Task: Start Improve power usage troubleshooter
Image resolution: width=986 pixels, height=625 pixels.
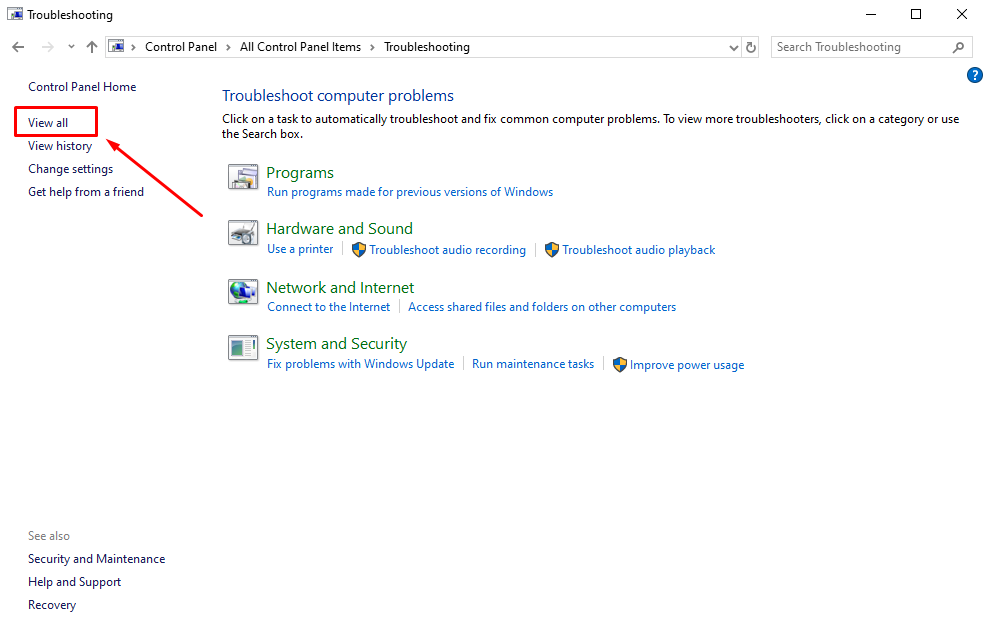Action: point(687,365)
